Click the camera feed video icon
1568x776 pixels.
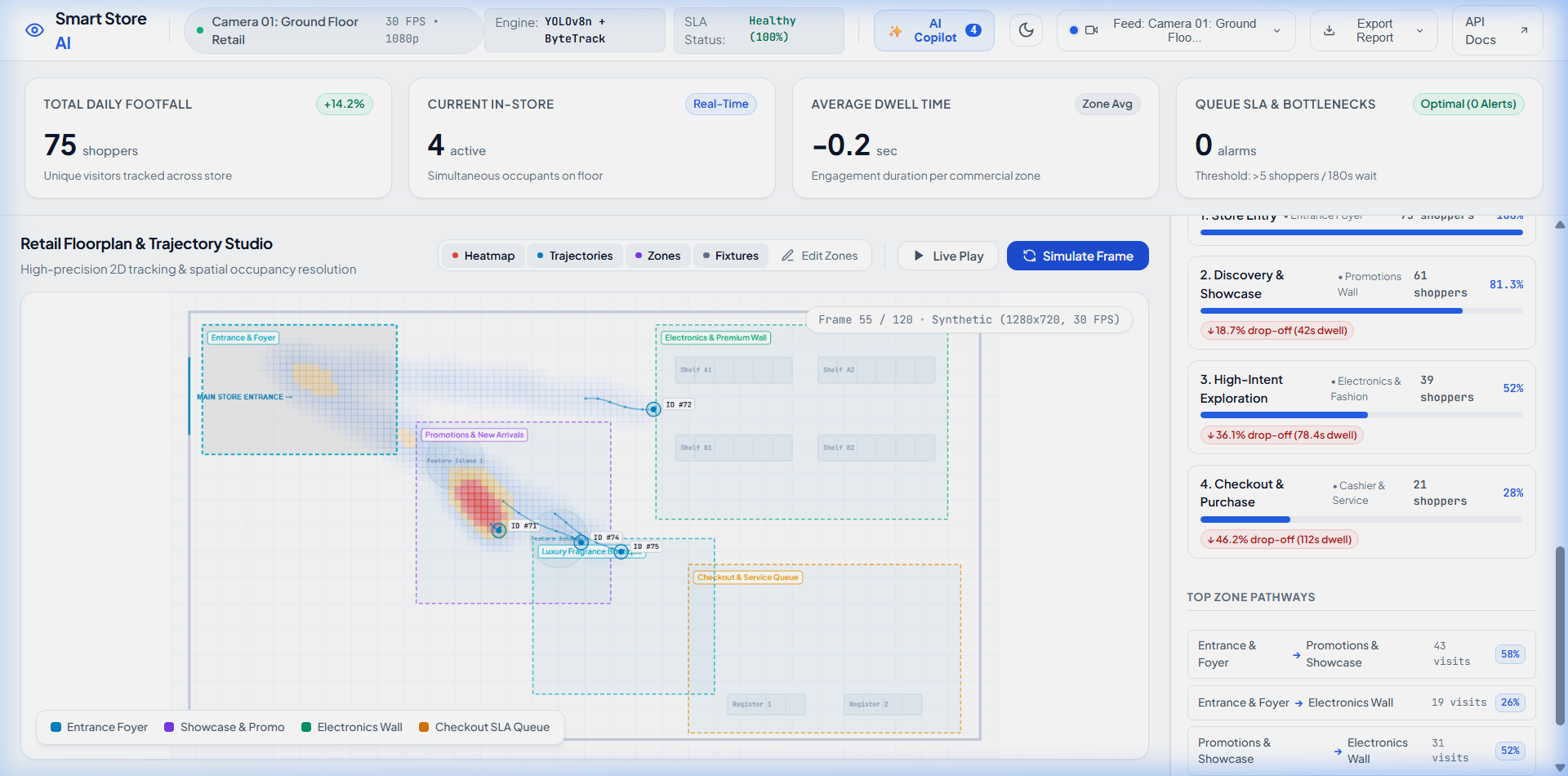point(1091,30)
